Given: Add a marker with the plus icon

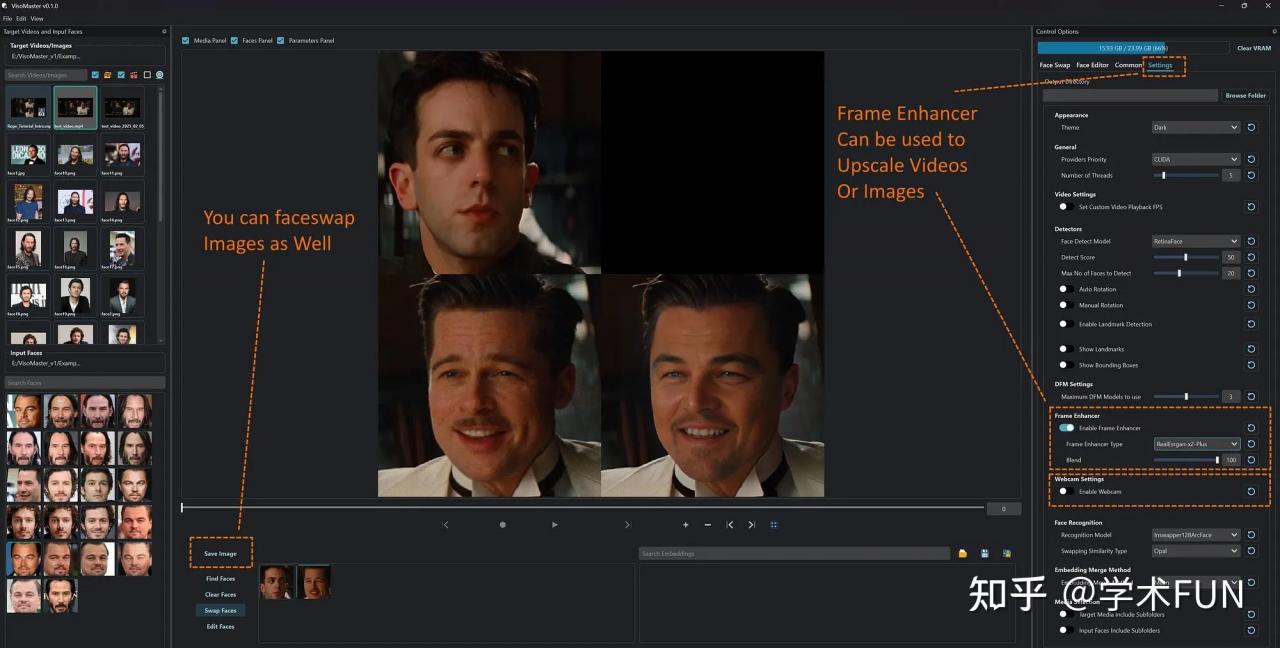Looking at the screenshot, I should [685, 525].
